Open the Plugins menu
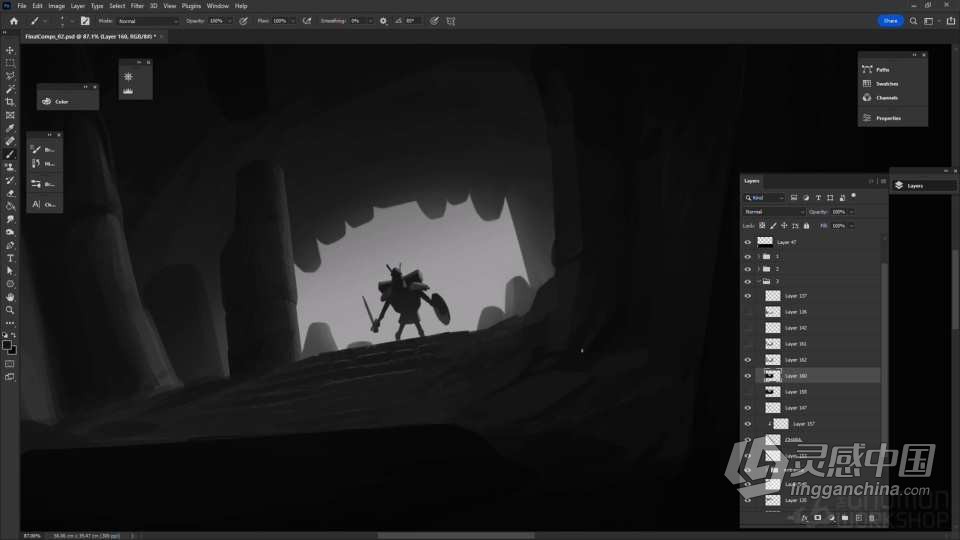Screen dimensions: 960x540 tap(191, 6)
